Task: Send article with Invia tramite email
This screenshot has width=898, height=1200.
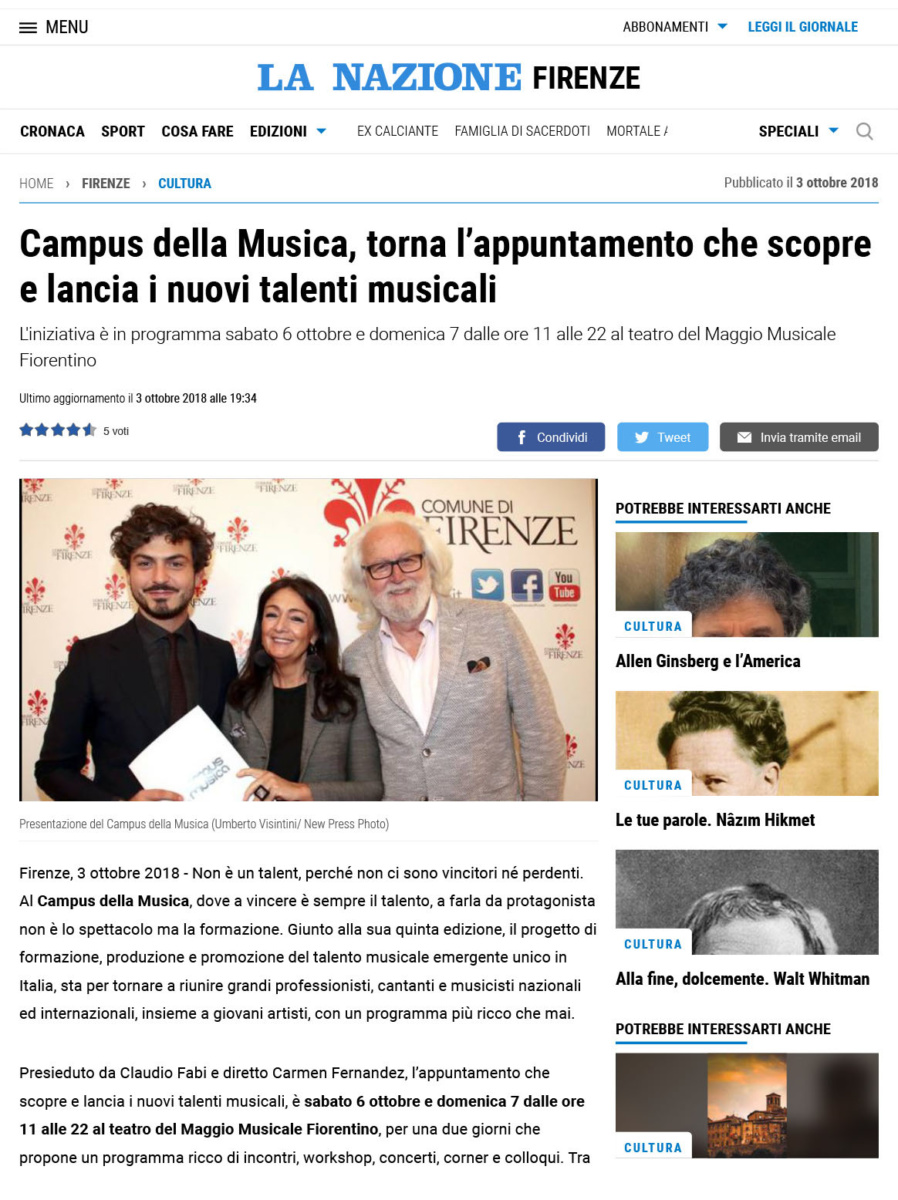Action: coord(799,437)
